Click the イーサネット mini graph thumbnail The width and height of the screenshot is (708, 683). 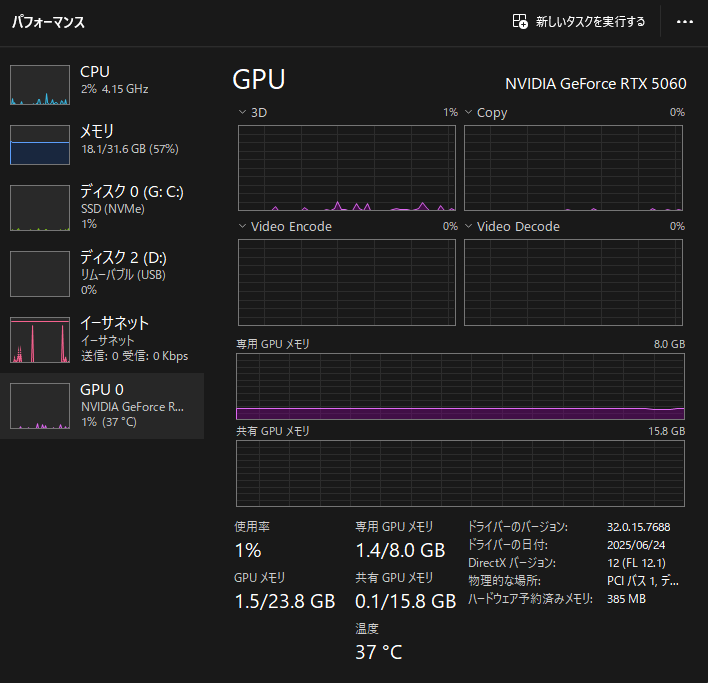[x=39, y=340]
